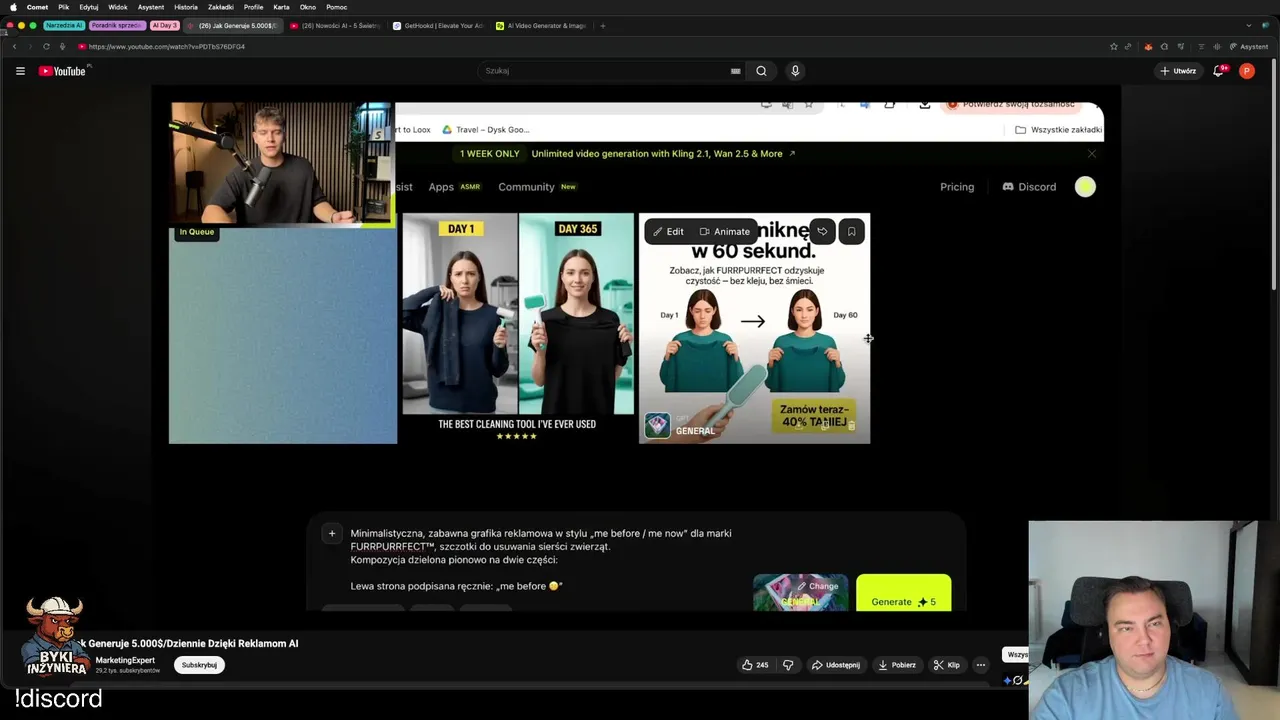Click Animate on the generated ad image

point(725,232)
